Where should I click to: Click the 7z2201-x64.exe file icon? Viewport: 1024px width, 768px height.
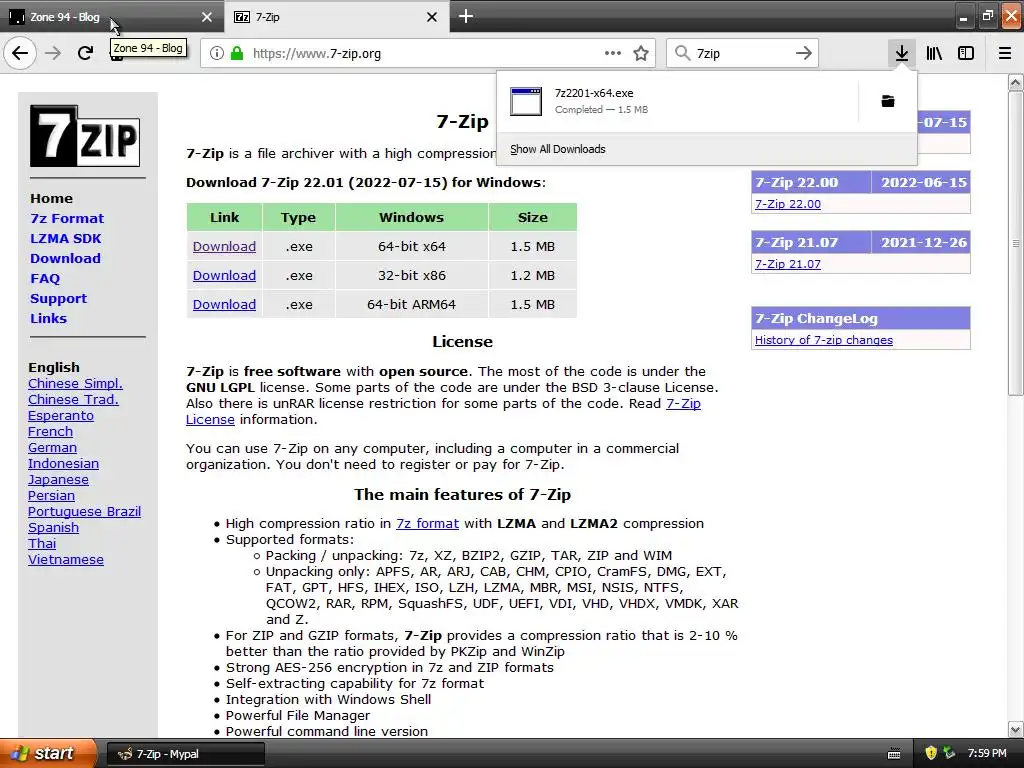click(x=526, y=101)
